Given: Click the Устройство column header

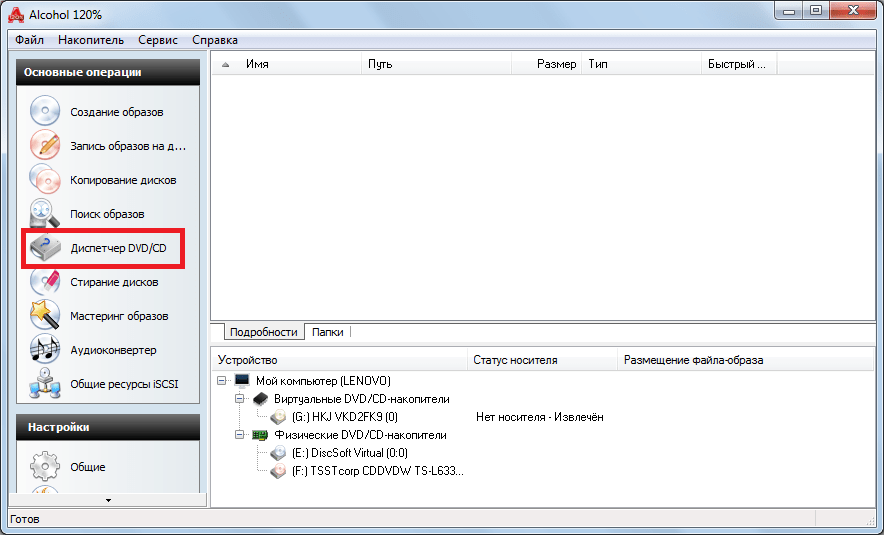Looking at the screenshot, I should 339,360.
